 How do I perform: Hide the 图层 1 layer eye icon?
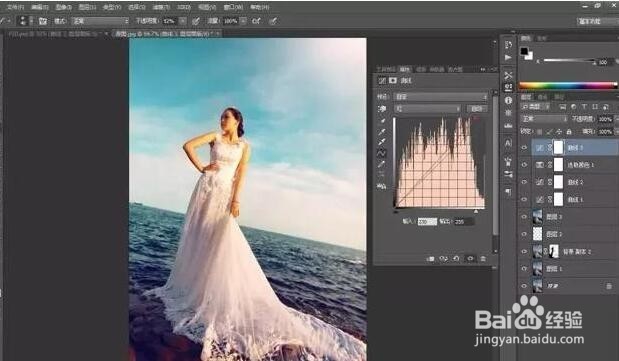pos(524,269)
